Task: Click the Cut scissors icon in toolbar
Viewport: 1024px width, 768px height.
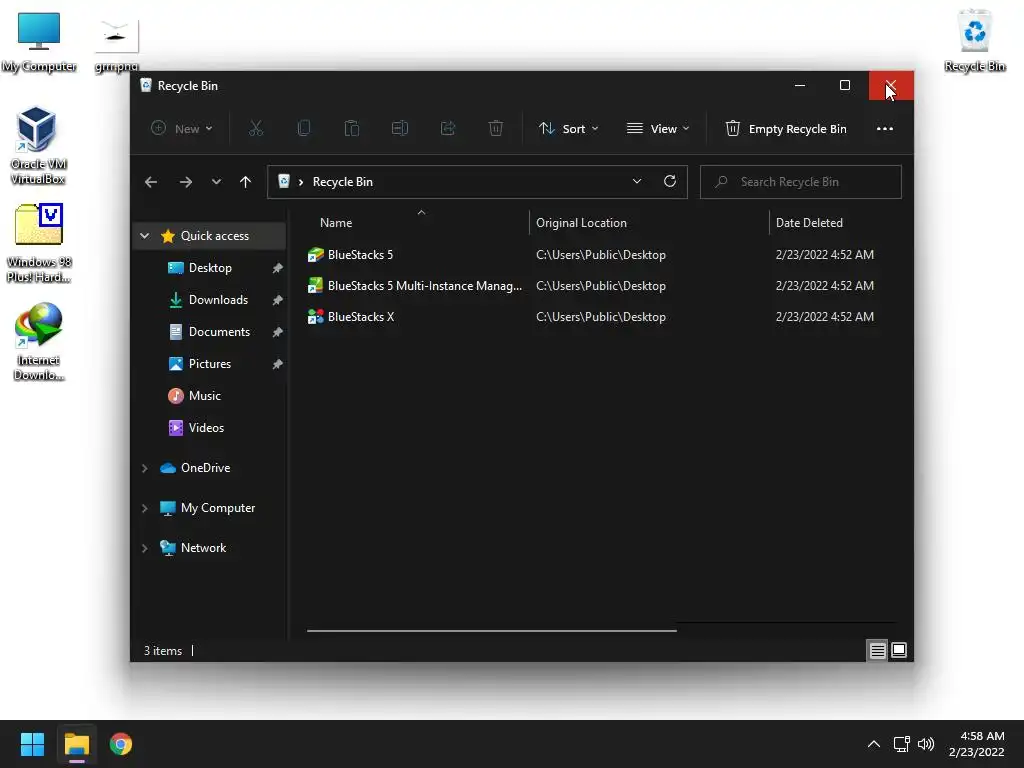Action: coord(255,129)
